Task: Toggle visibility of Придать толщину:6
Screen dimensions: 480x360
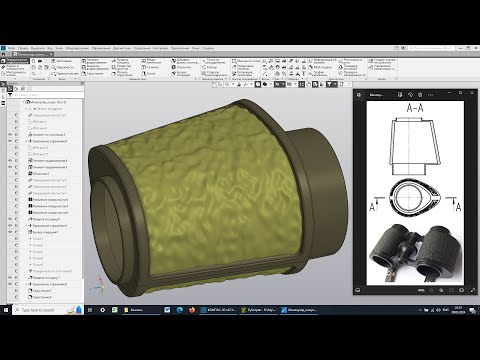Action: click(x=10, y=219)
